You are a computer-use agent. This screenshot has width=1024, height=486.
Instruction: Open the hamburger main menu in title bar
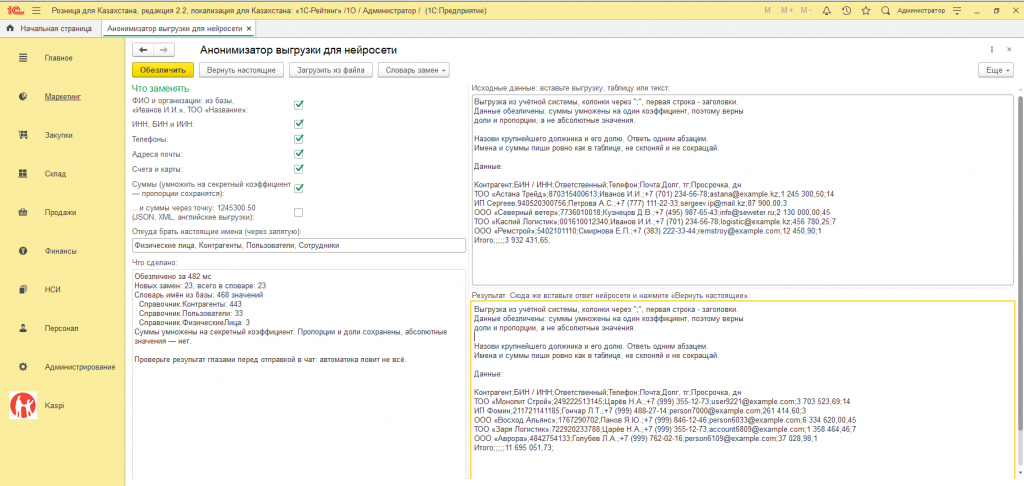point(35,10)
